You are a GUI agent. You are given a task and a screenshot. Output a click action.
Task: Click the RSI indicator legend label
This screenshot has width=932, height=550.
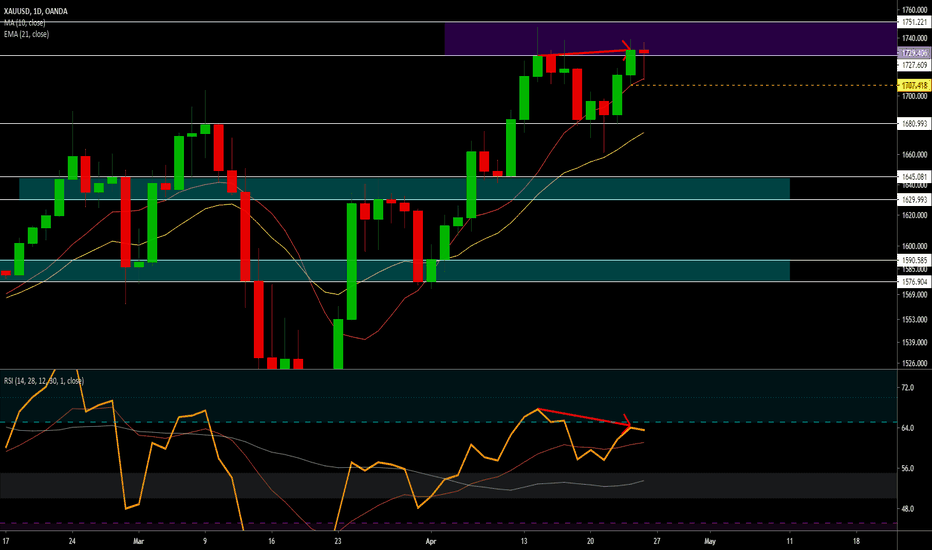pos(44,381)
